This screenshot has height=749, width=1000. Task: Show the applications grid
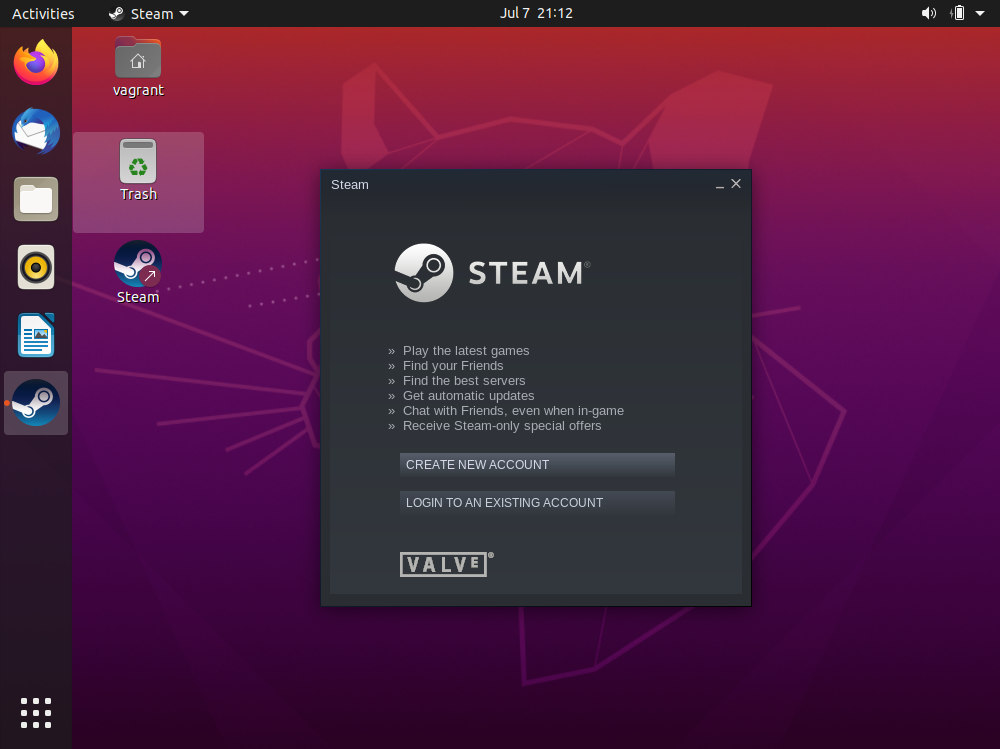(35, 713)
